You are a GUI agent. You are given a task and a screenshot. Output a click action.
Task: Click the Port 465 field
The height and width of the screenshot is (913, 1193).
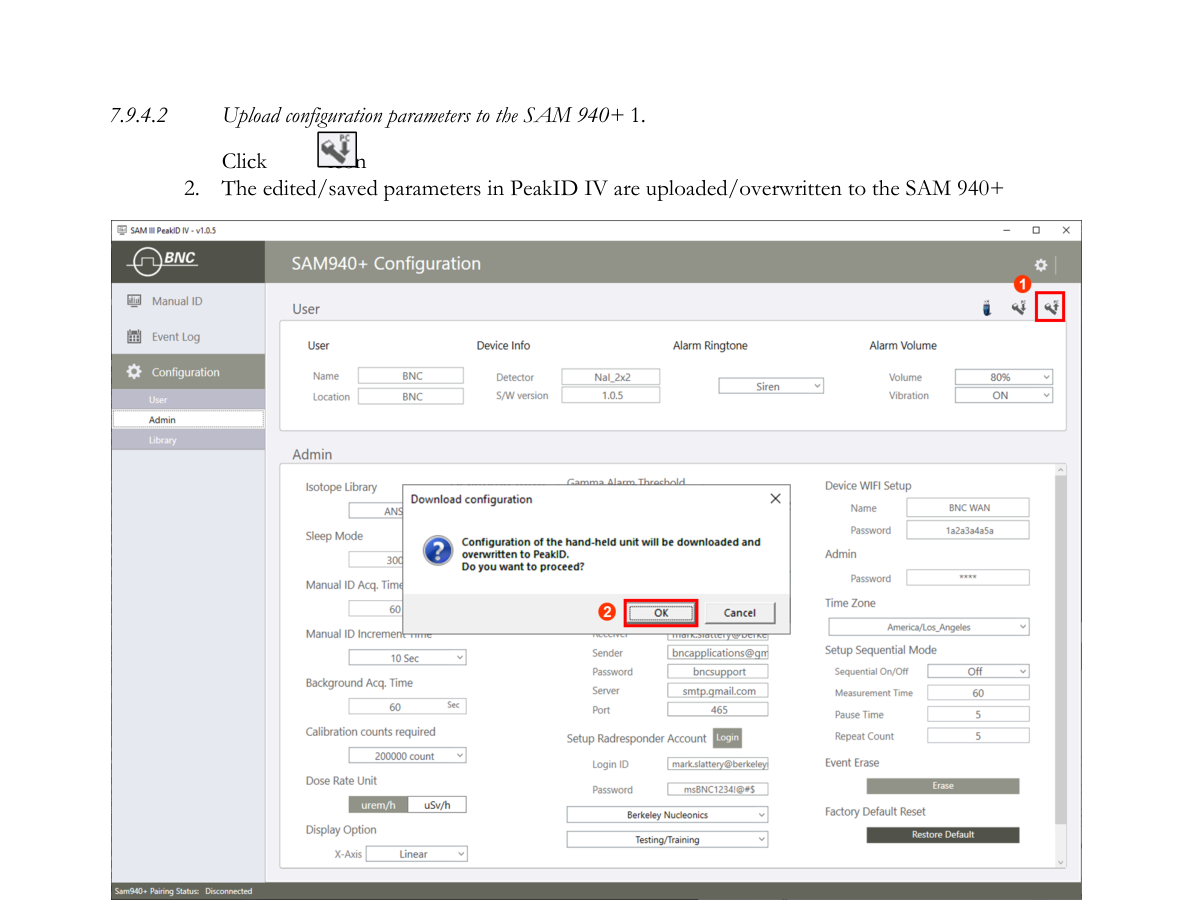[x=717, y=710]
